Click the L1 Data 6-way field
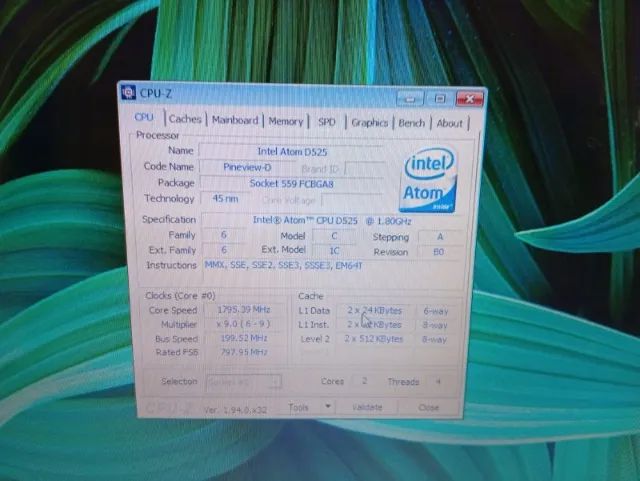 (x=436, y=312)
